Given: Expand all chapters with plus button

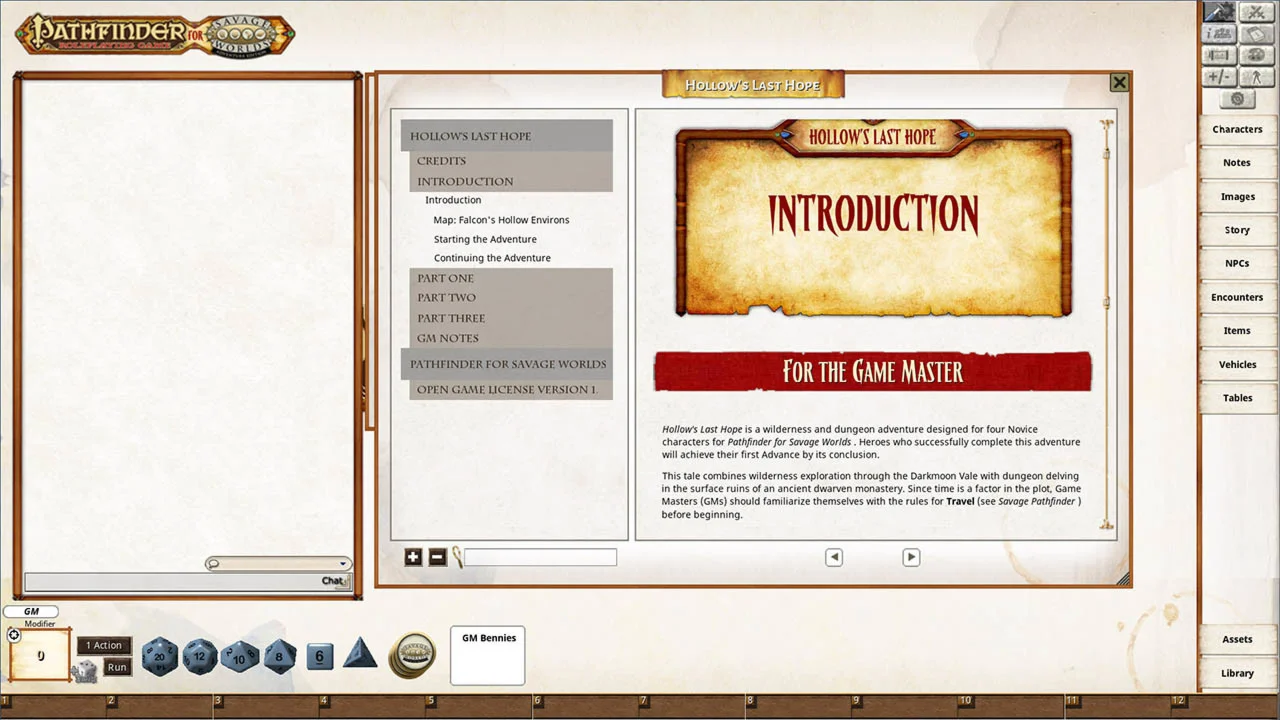Looking at the screenshot, I should 413,557.
